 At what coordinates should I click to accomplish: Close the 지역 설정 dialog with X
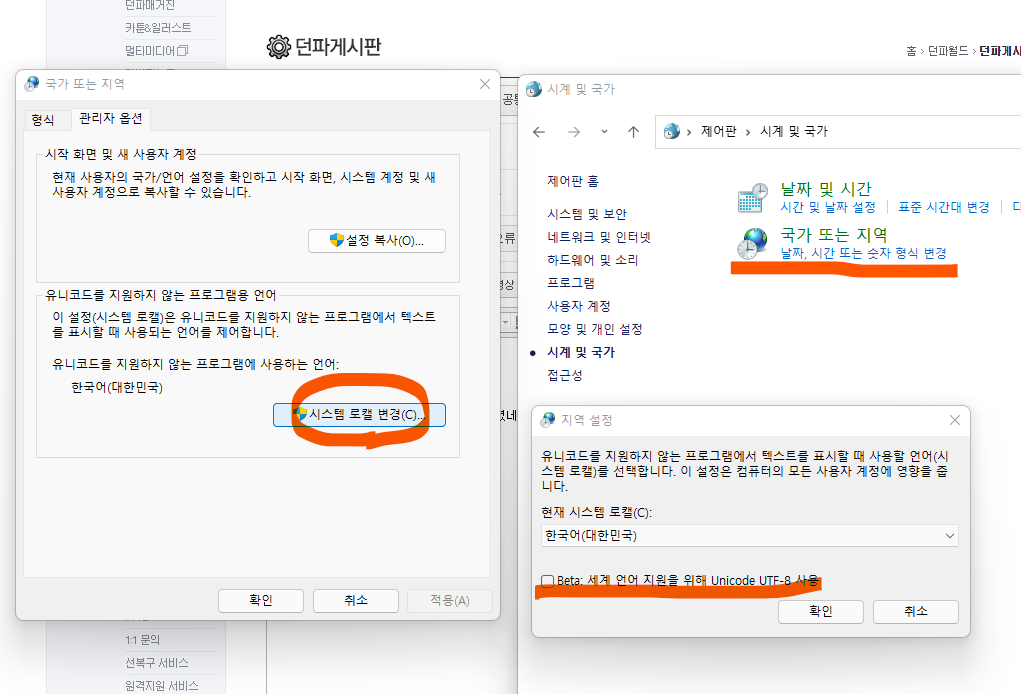(953, 420)
